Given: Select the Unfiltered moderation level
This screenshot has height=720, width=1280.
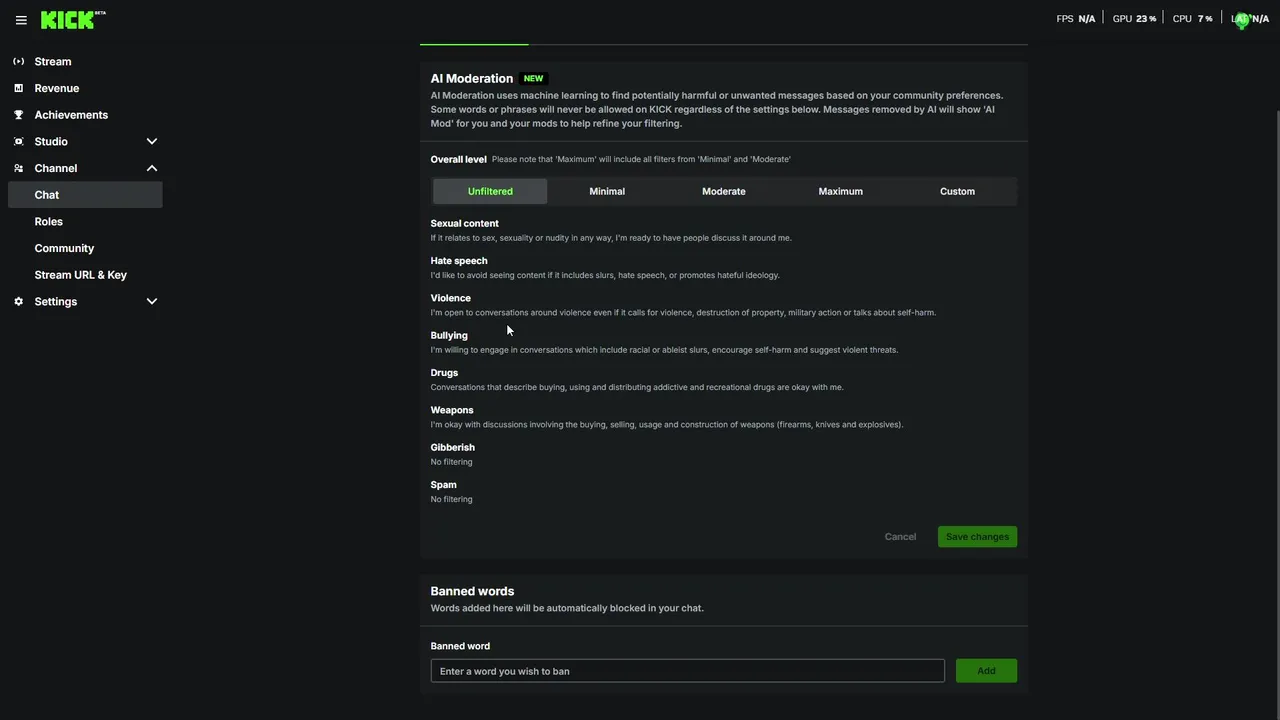Looking at the screenshot, I should 490,191.
